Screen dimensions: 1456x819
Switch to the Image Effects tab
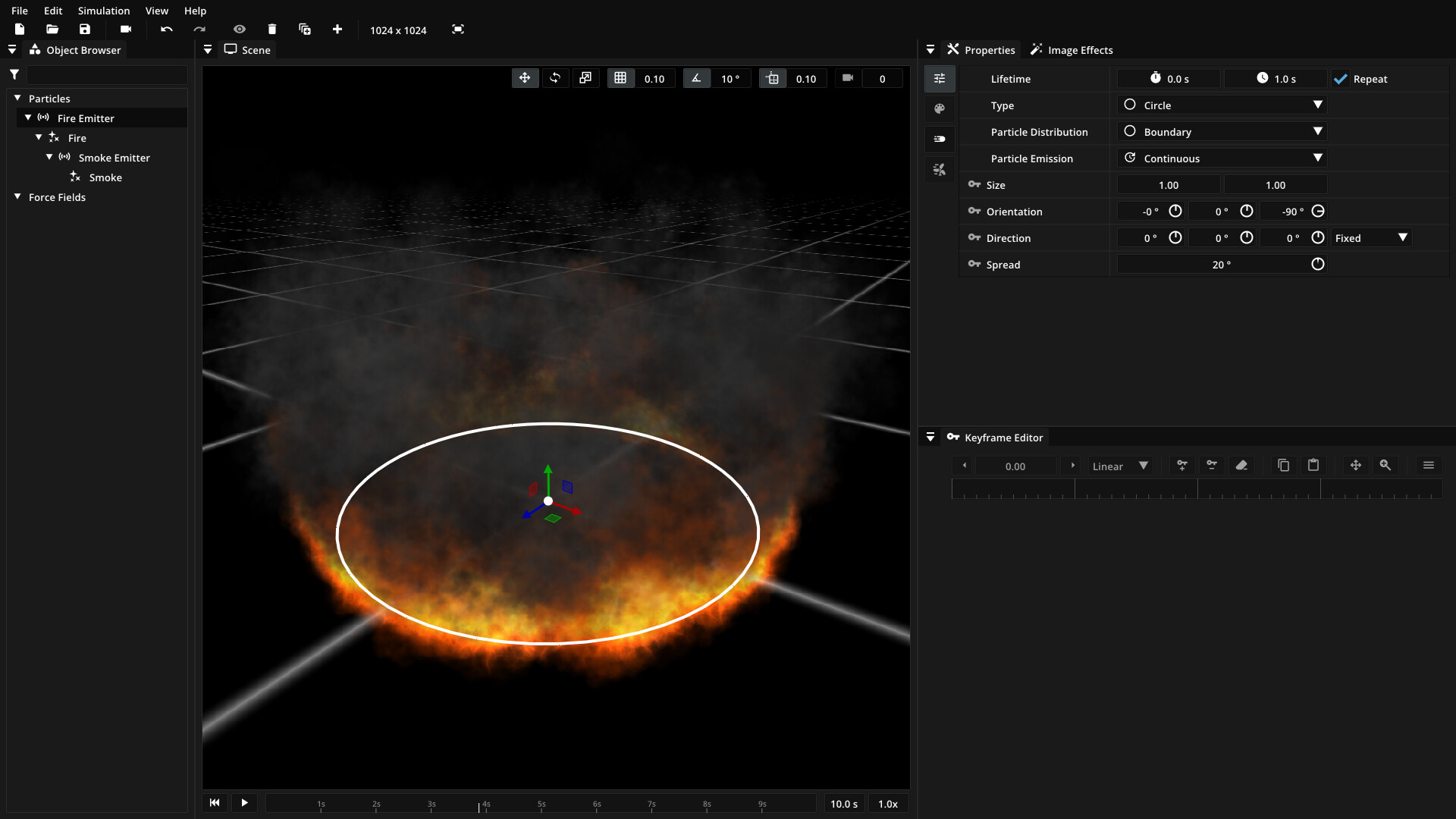(x=1072, y=50)
